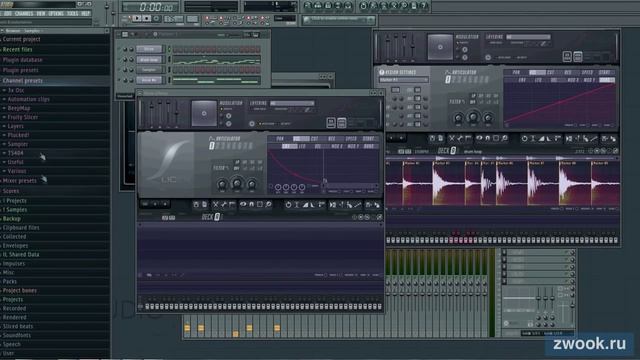This screenshot has height=360, width=640.
Task: Select the CUT tab in front Slicex envelope
Action: [x=315, y=139]
